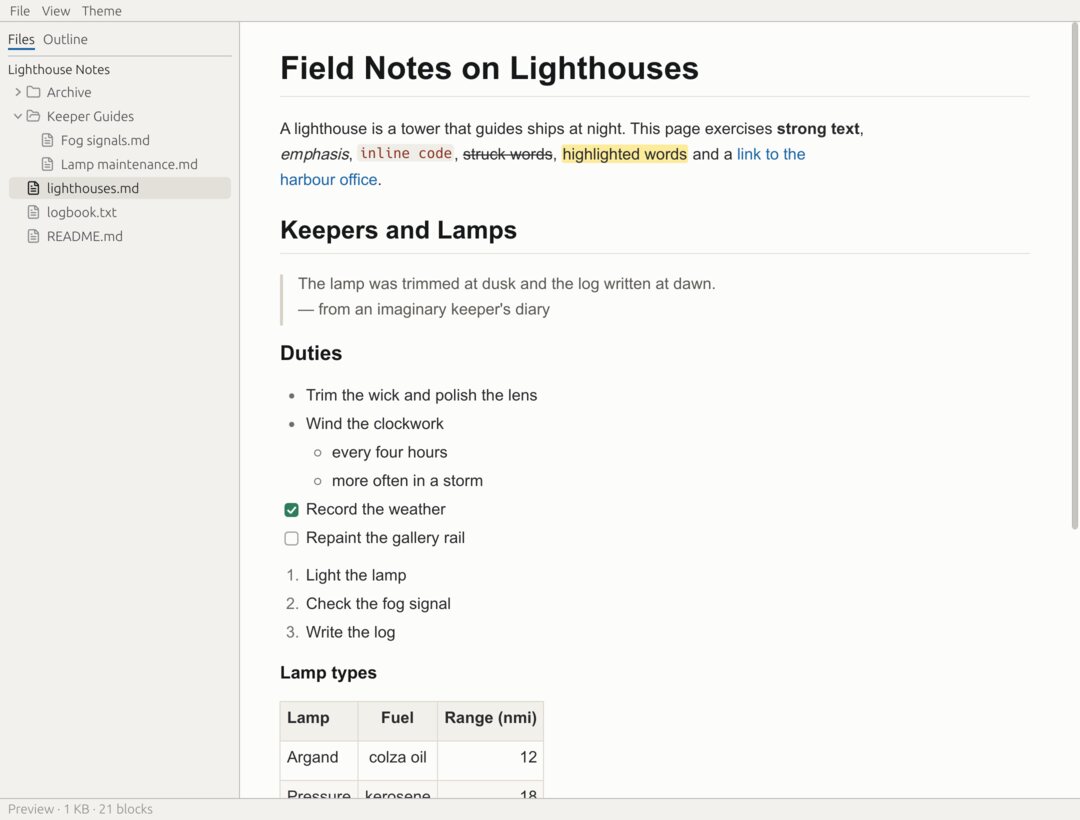Click the lighthouses.md file icon
This screenshot has width=1080, height=820.
[33, 189]
